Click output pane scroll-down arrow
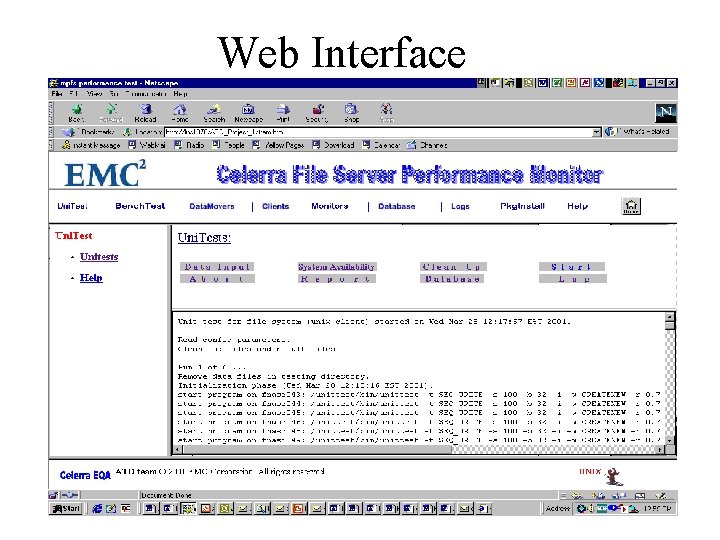 (670, 440)
